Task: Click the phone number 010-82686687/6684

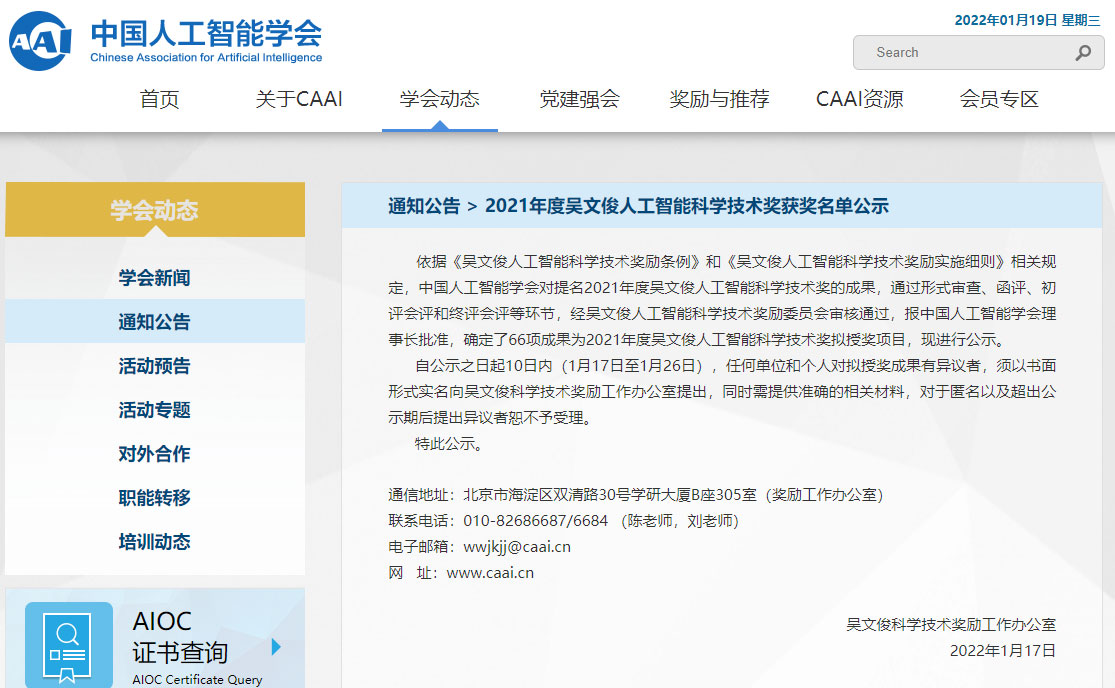Action: tap(535, 521)
